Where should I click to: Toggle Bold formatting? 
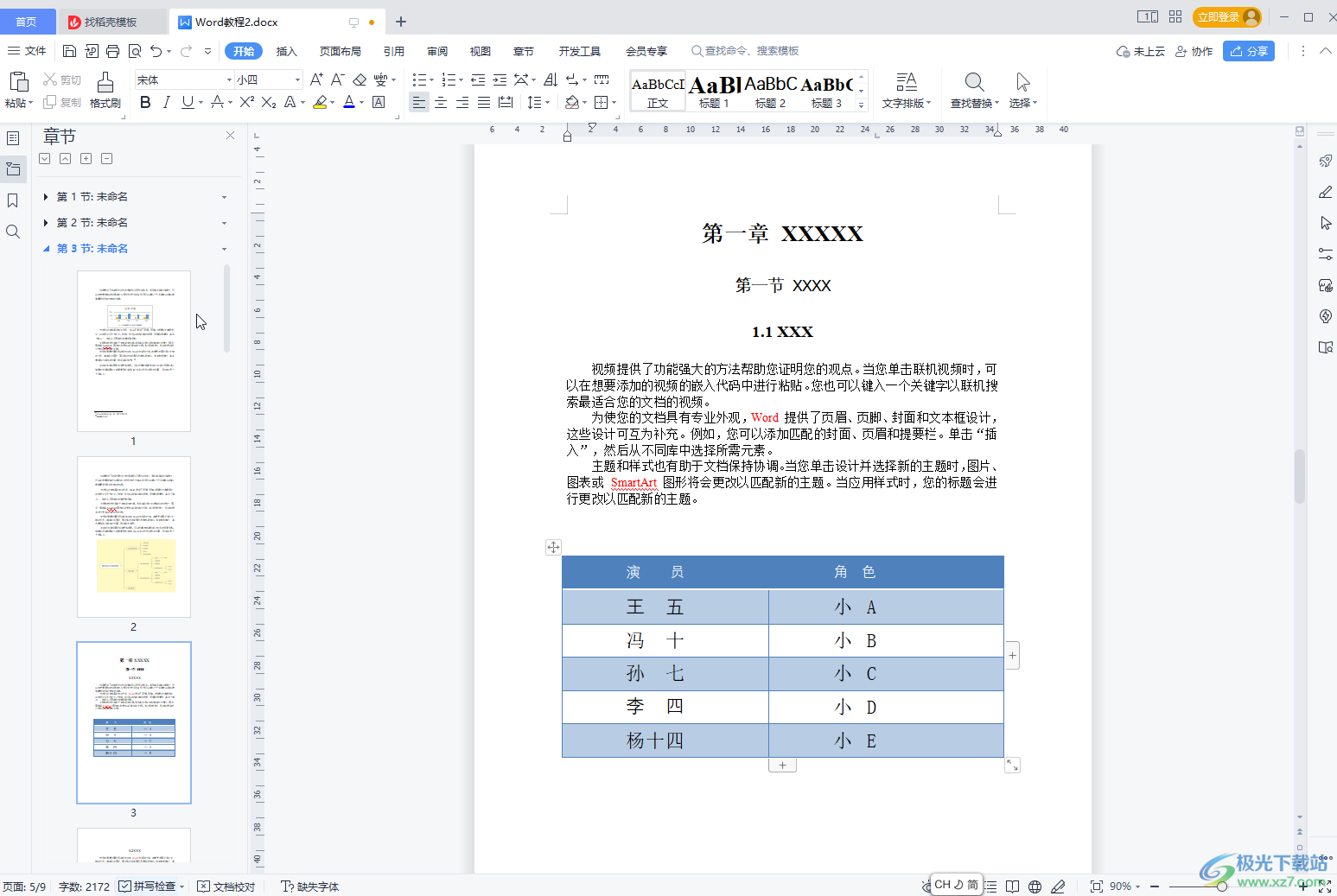click(x=145, y=102)
